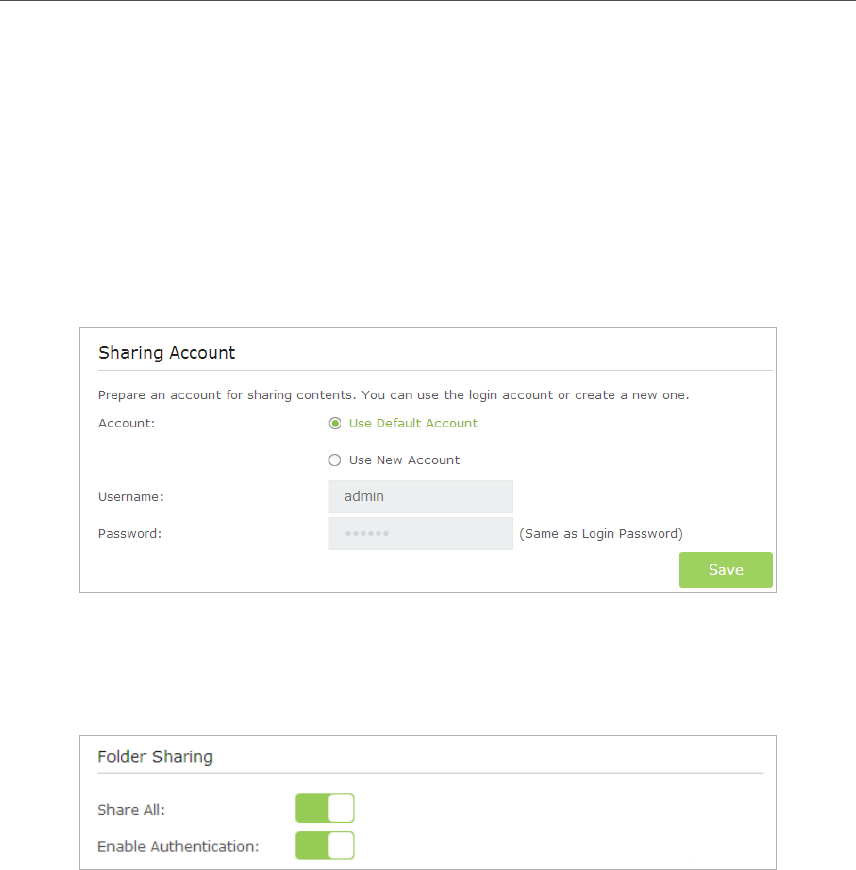
Task: Toggle the Share All switch
Action: pos(325,808)
